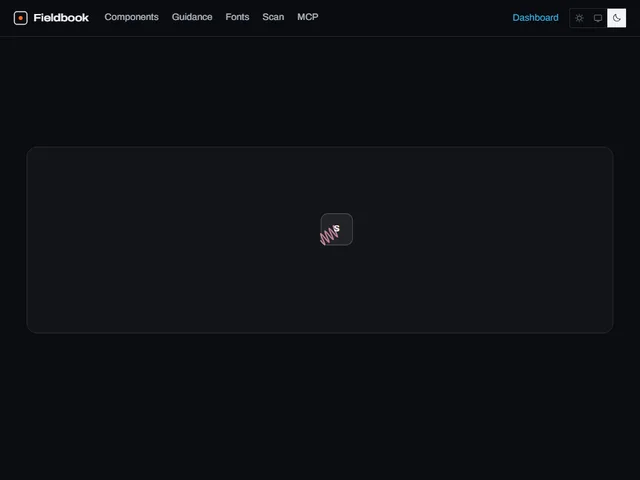The width and height of the screenshot is (640, 480).
Task: Activate dark mode with moon icon
Action: pos(616,18)
